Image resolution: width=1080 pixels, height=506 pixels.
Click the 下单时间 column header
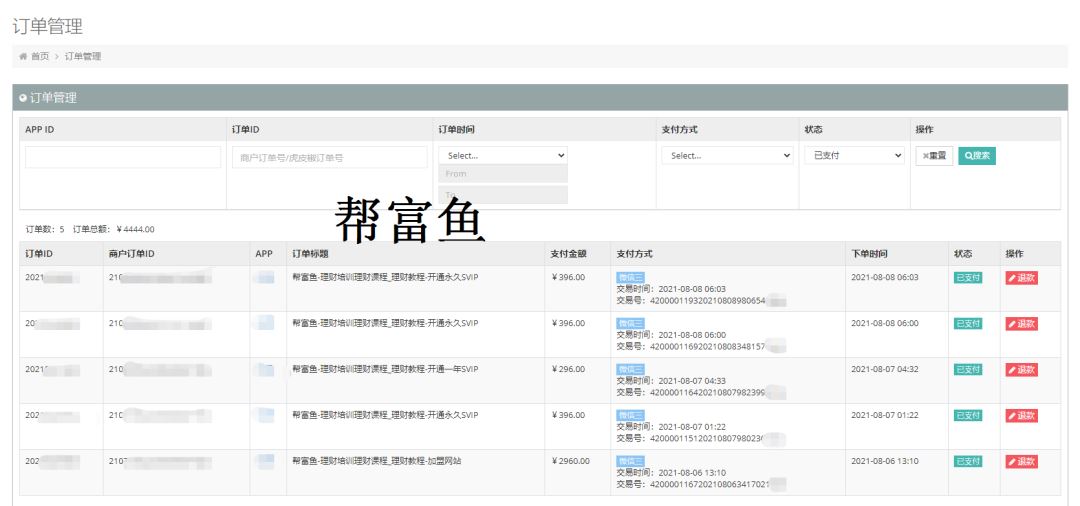tap(868, 254)
